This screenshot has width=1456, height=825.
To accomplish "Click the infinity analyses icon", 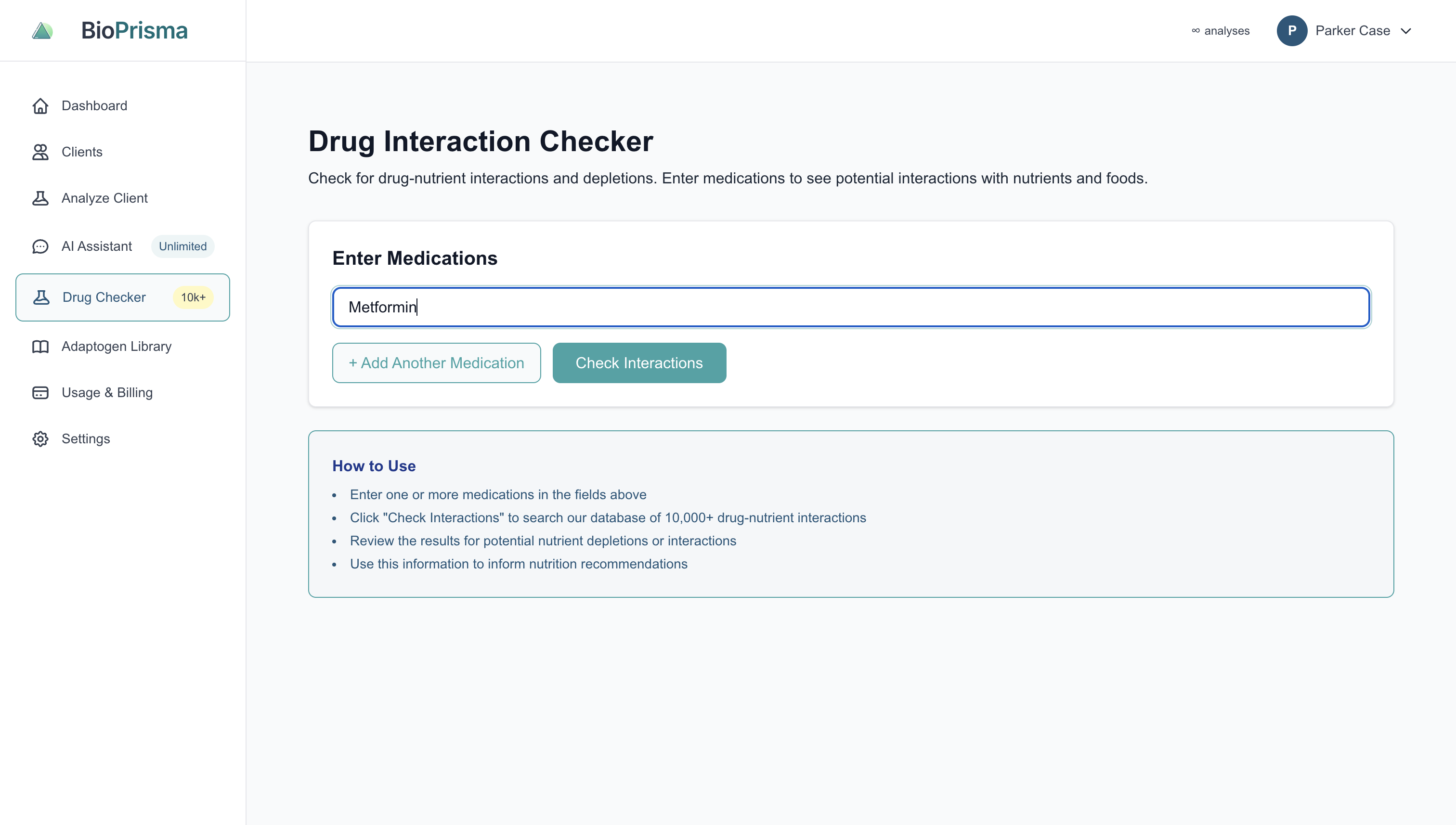I will tap(1196, 31).
